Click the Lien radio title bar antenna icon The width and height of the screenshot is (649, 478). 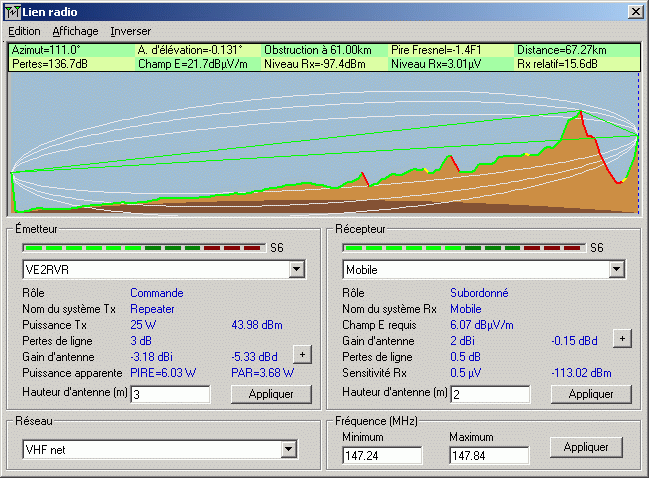coord(12,12)
